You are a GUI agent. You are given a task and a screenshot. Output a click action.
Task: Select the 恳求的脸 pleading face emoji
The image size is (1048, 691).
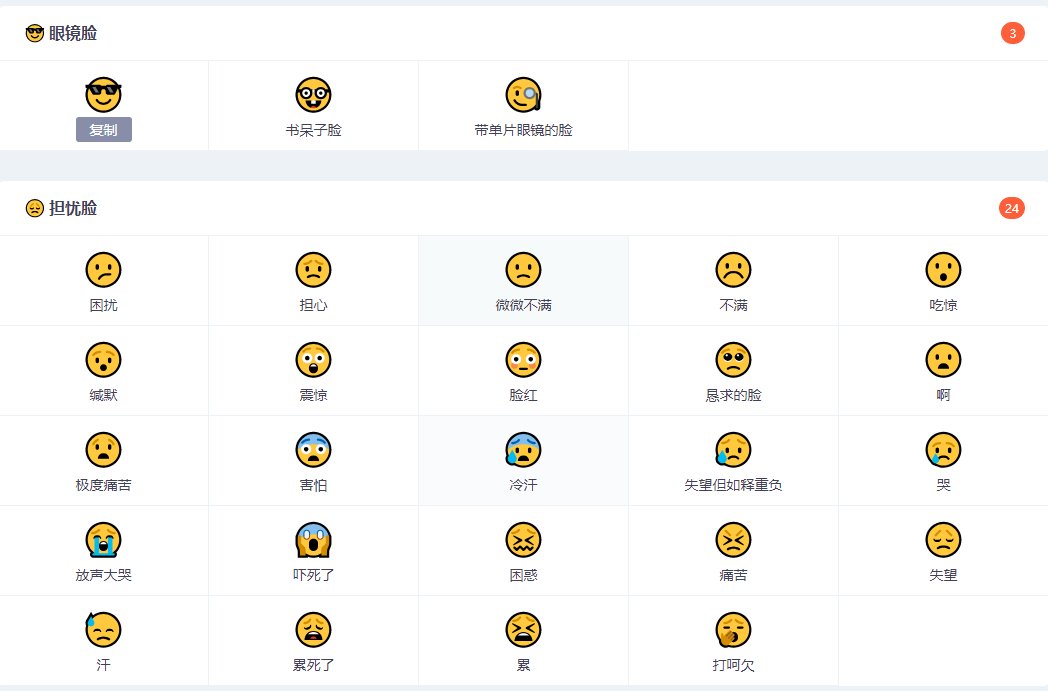[x=733, y=360]
